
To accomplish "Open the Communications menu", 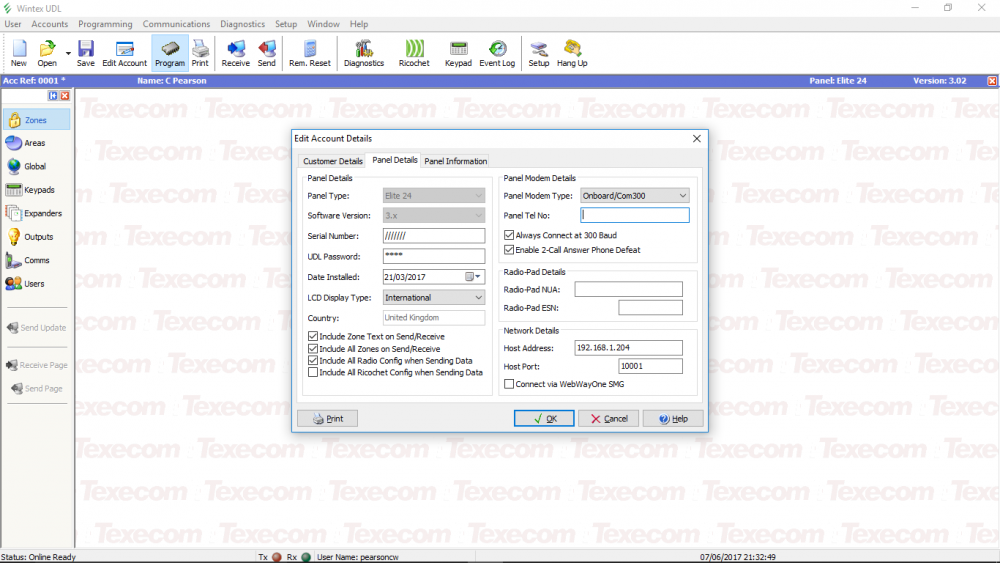I will coord(176,24).
